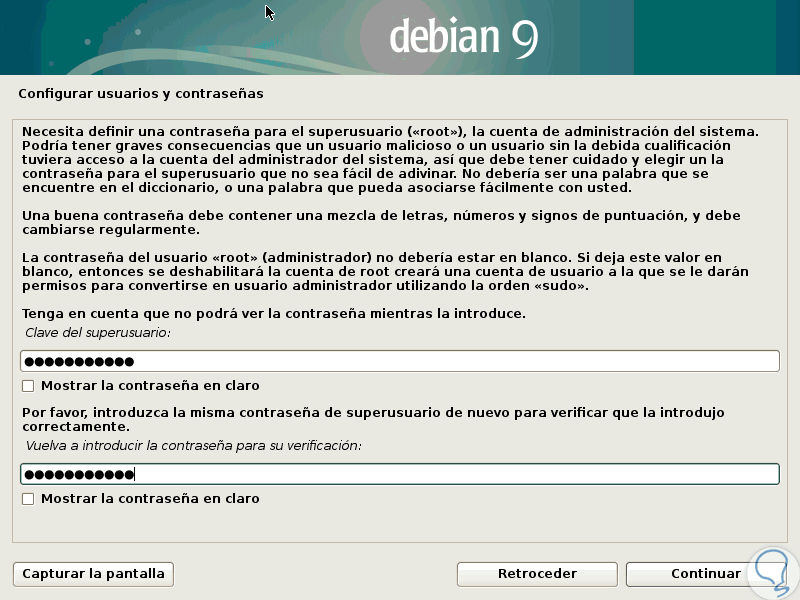
Task: Click Capturar la pantalla button
Action: tap(93, 574)
